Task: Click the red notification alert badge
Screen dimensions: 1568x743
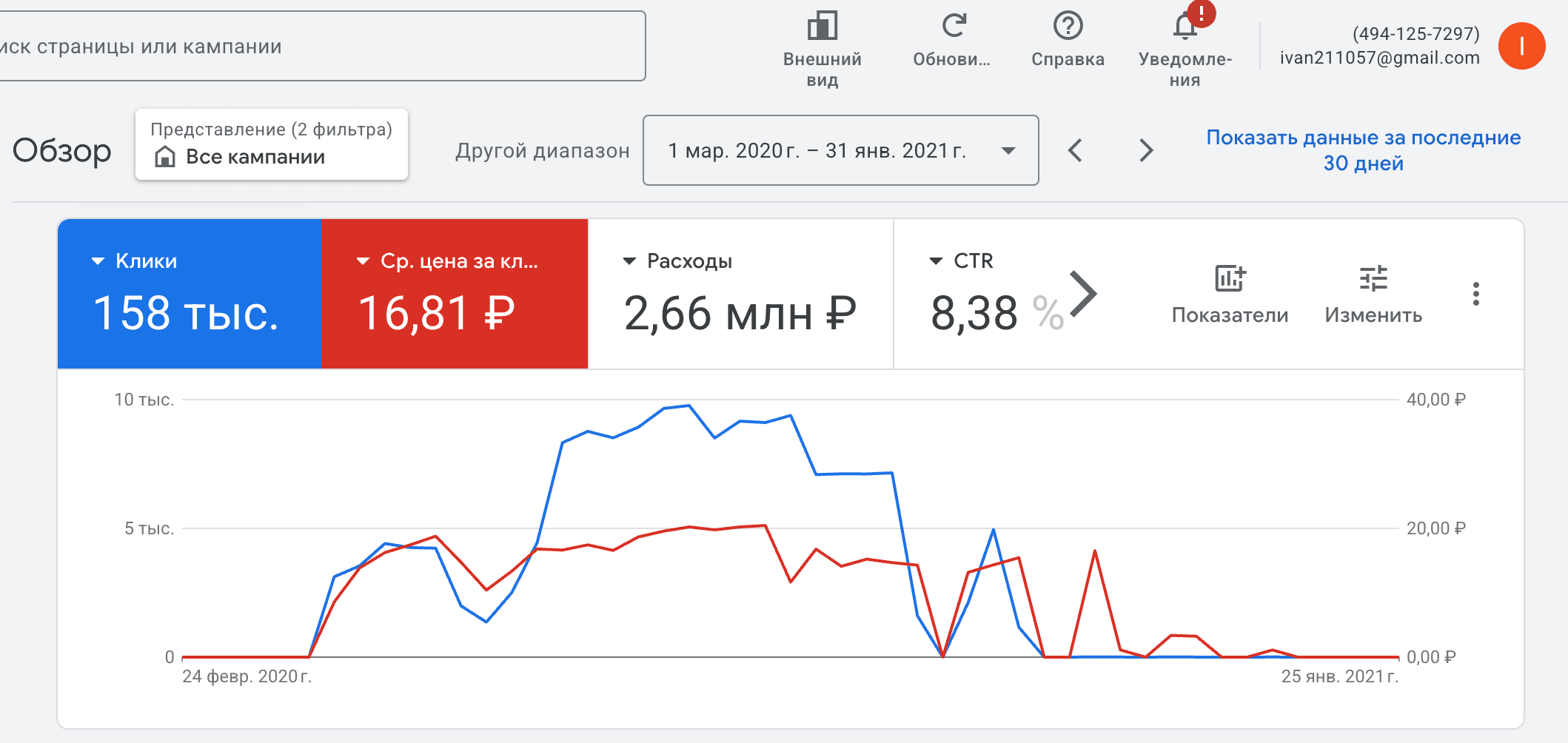Action: tap(1201, 13)
